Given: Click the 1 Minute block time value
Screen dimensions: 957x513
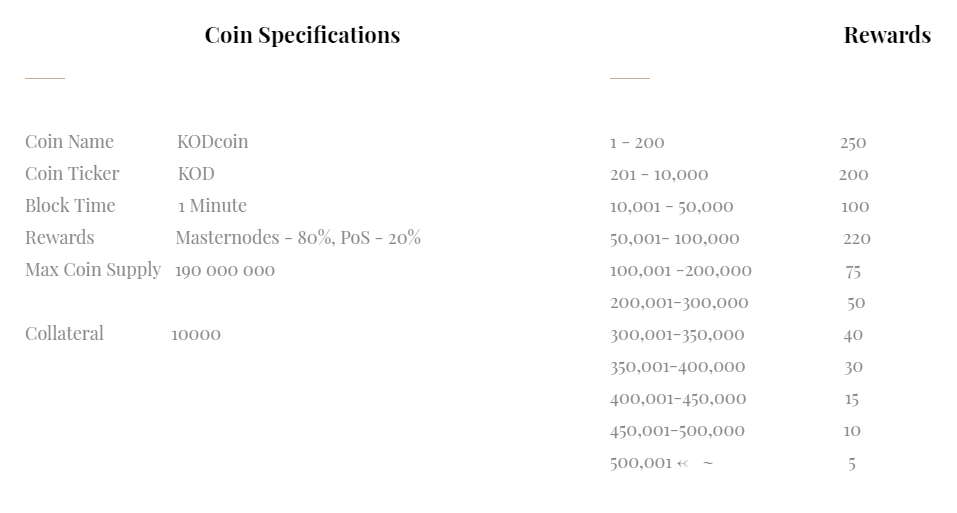Looking at the screenshot, I should click(212, 206).
